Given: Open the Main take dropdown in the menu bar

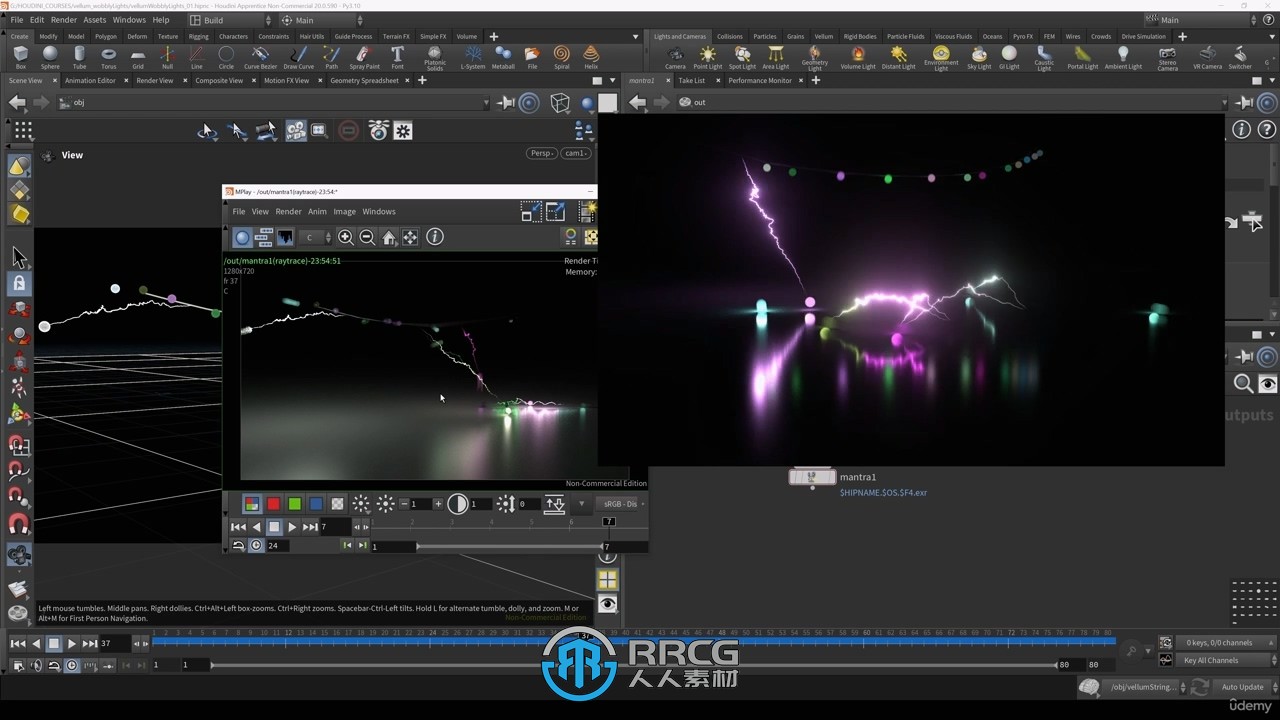Looking at the screenshot, I should click(x=321, y=20).
